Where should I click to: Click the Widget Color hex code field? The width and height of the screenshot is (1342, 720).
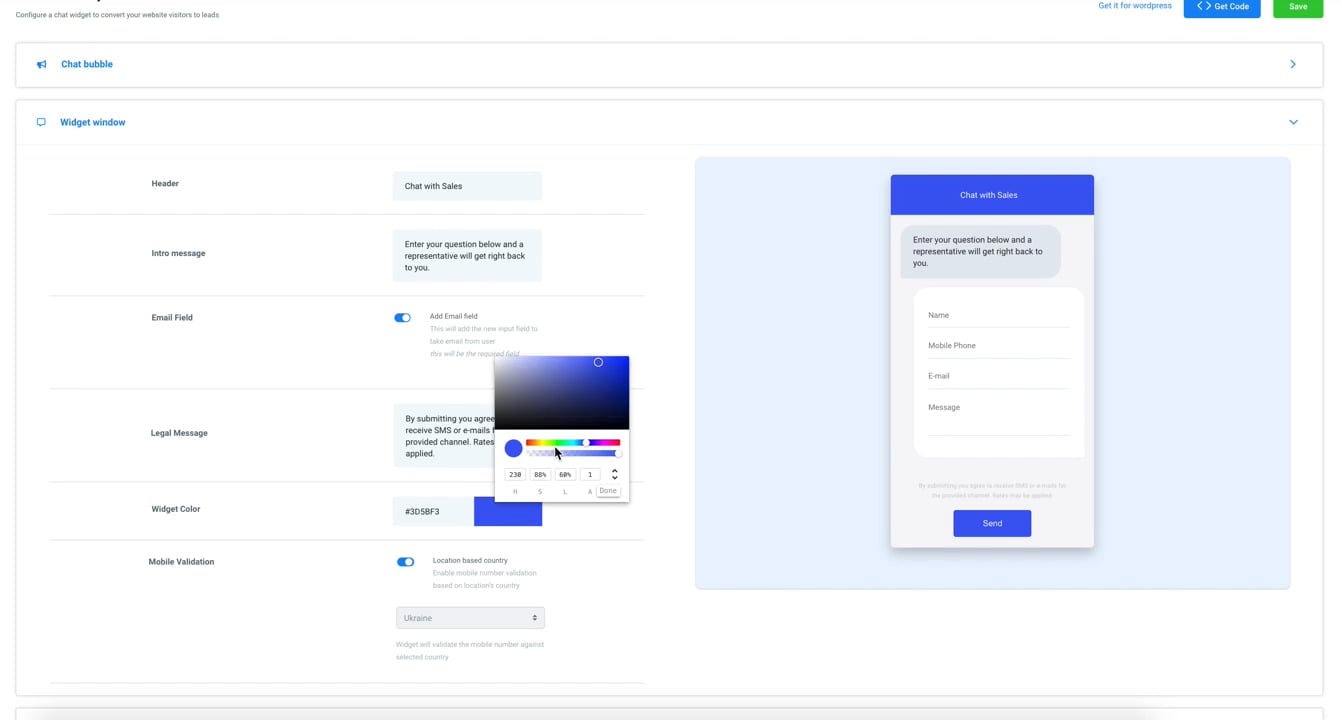pos(433,511)
